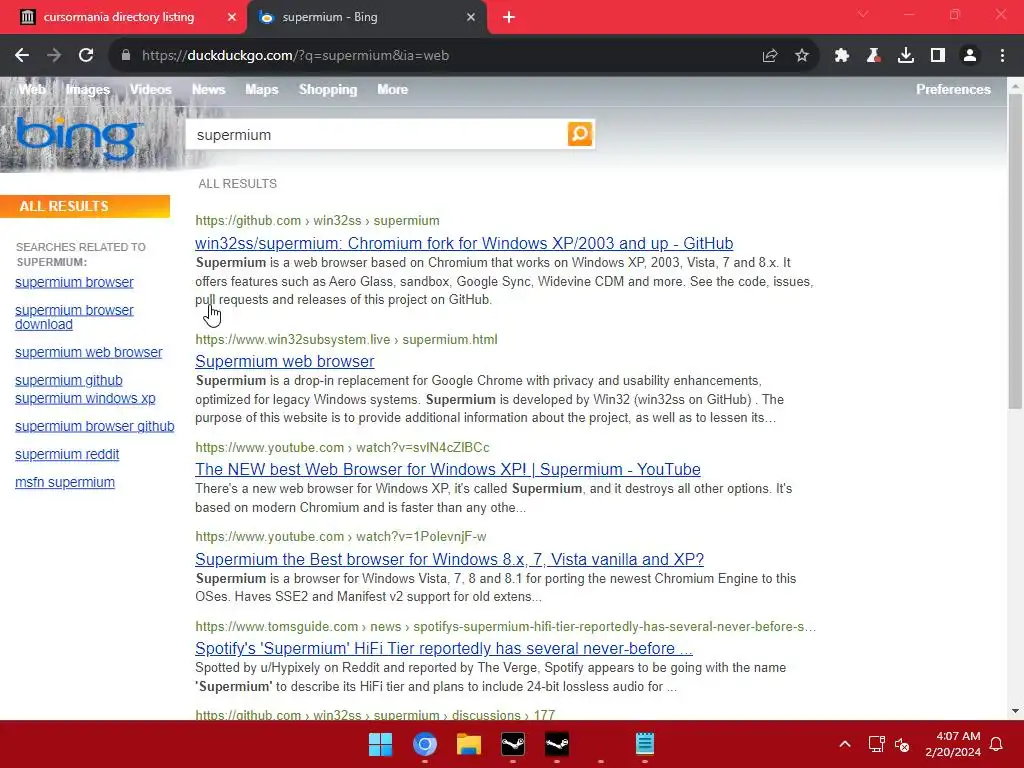Viewport: 1024px width, 768px height.
Task: Select the orange ALL RESULTS filter
Action: point(85,206)
